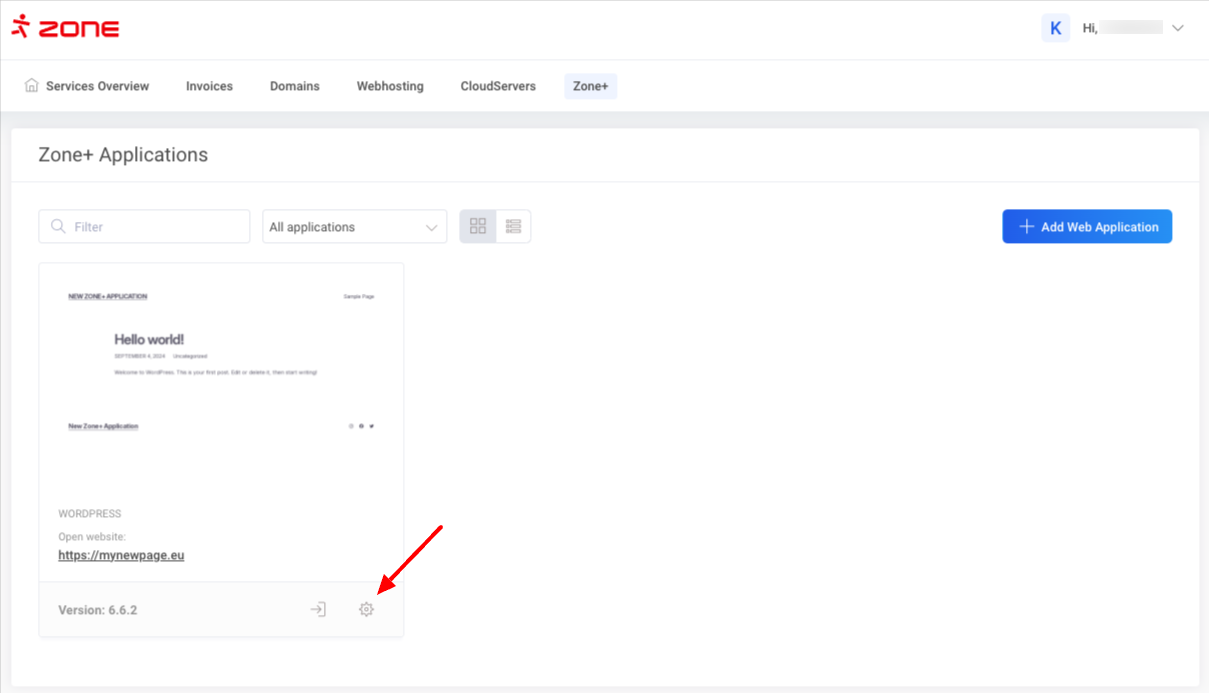Switch to grid view layout
The height and width of the screenshot is (693, 1209).
[x=478, y=227]
